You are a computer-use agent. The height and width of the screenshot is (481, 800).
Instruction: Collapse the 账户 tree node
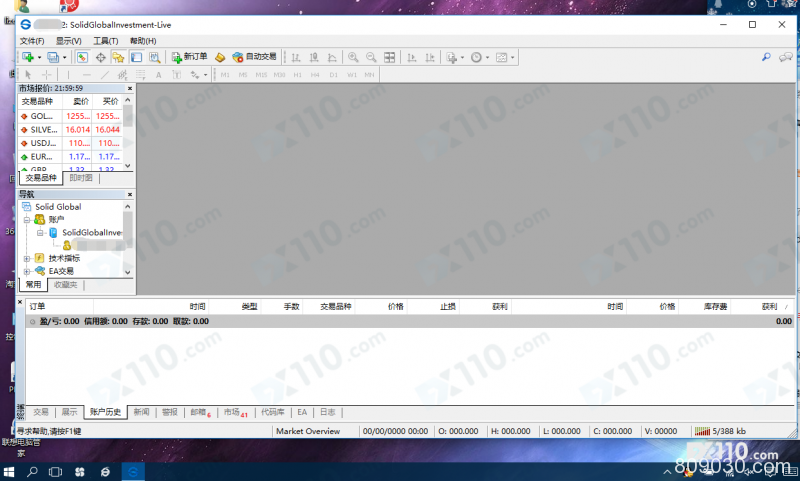27,219
